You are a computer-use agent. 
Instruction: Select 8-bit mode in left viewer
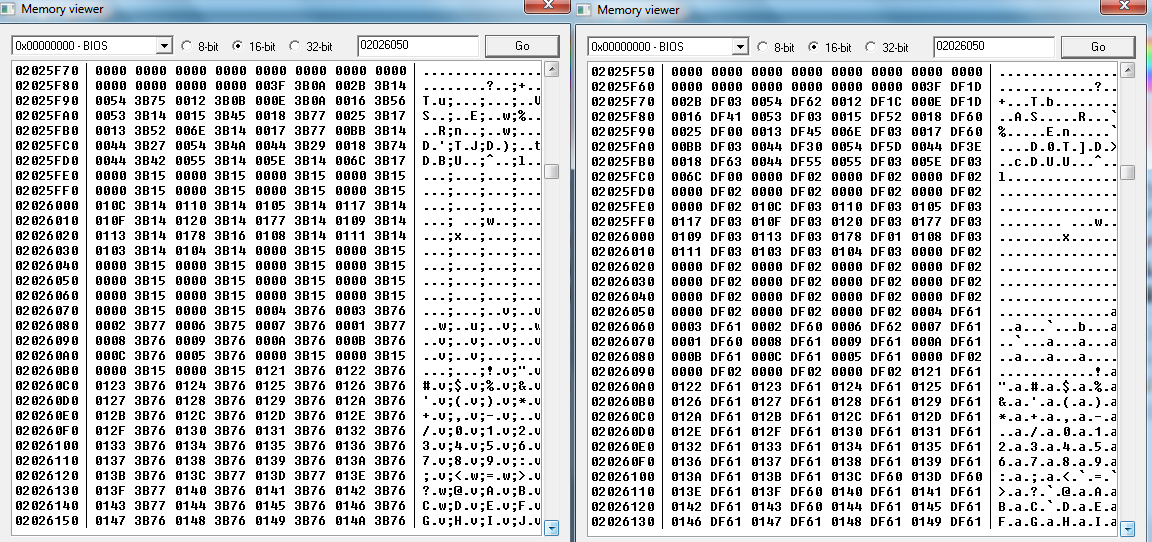pyautogui.click(x=186, y=46)
